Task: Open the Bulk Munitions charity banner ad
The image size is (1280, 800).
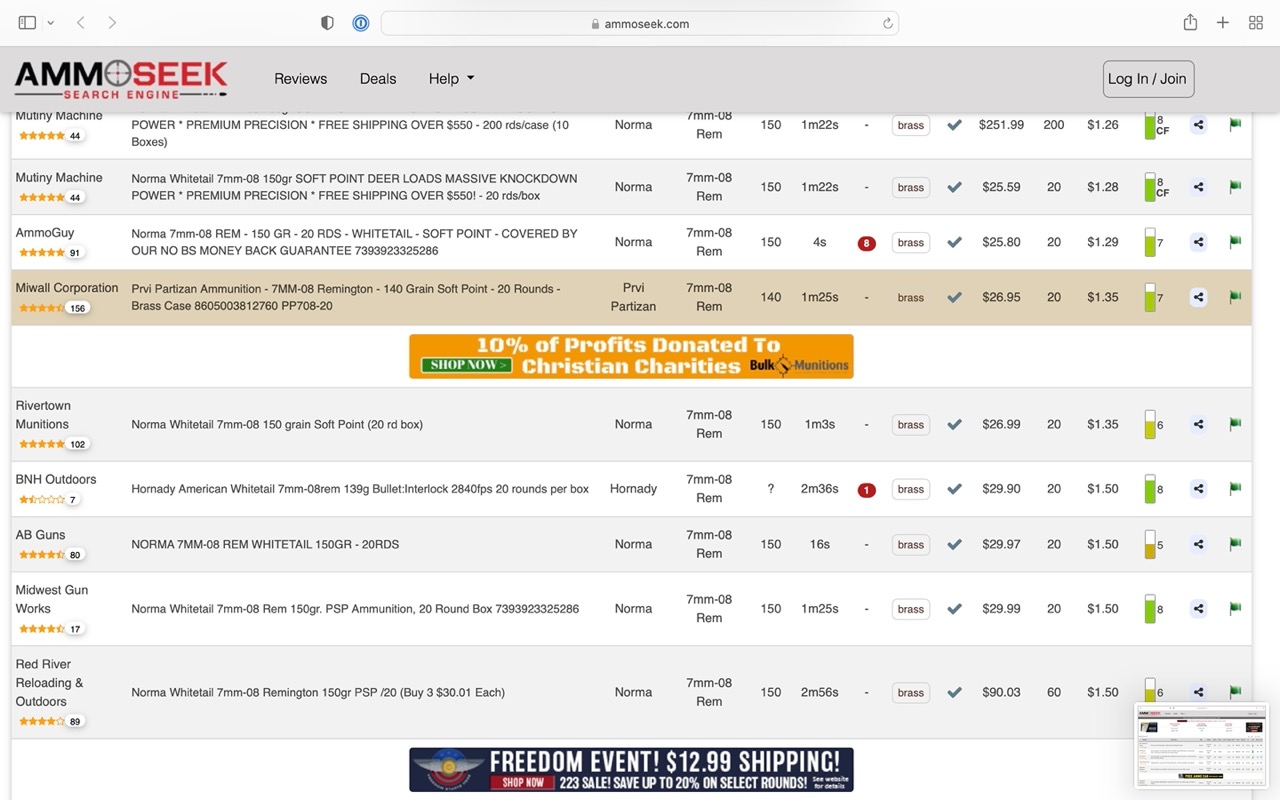Action: click(x=631, y=356)
